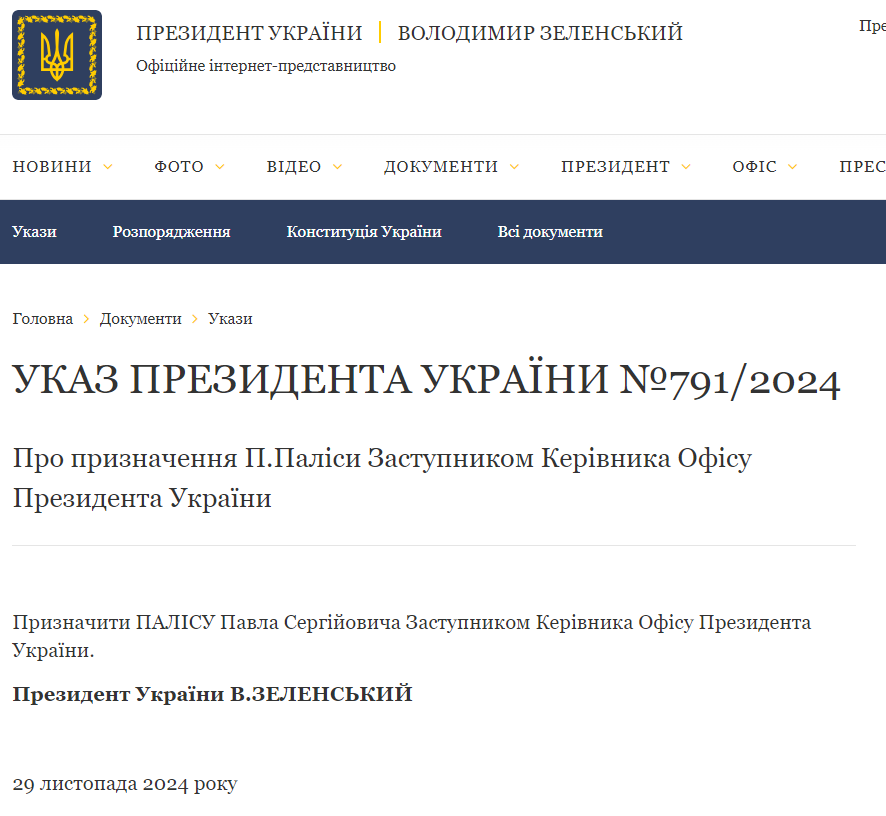Expand the ОФІС dropdown chevron
This screenshot has height=816, width=886.
pyautogui.click(x=794, y=168)
